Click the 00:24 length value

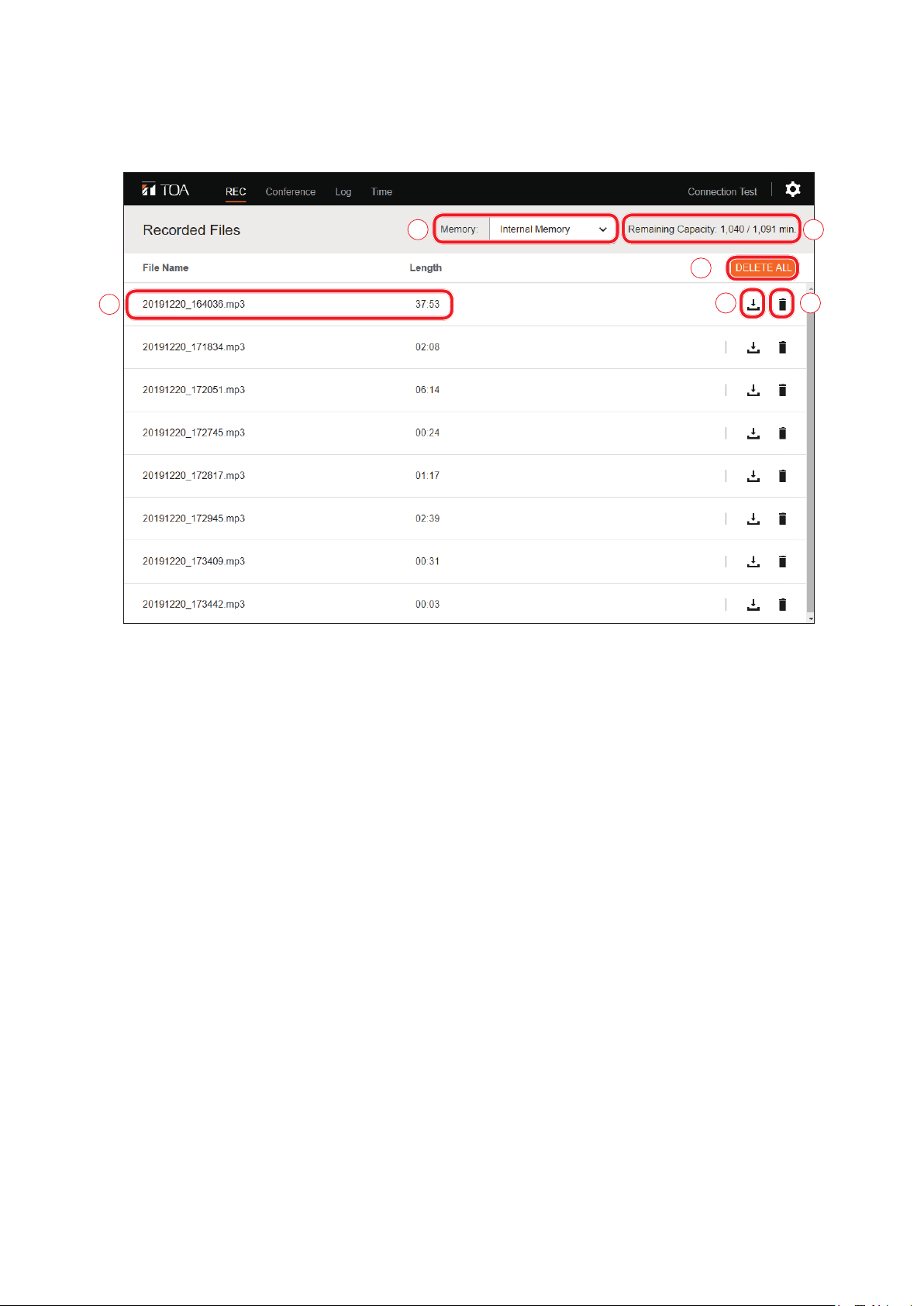click(427, 433)
